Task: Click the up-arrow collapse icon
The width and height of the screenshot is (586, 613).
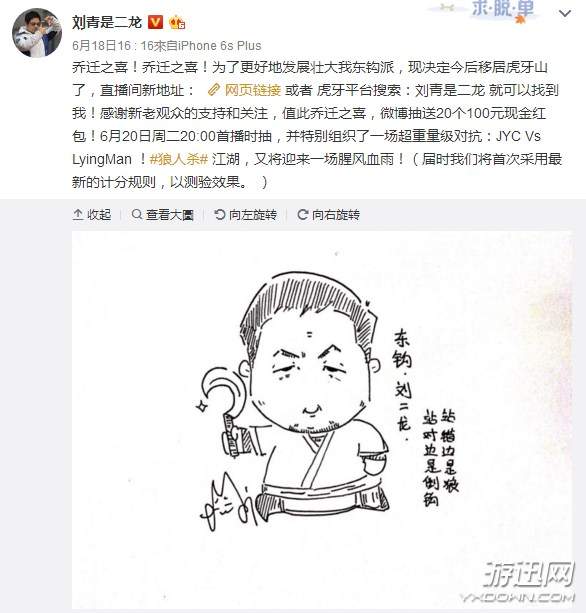Action: tap(78, 214)
